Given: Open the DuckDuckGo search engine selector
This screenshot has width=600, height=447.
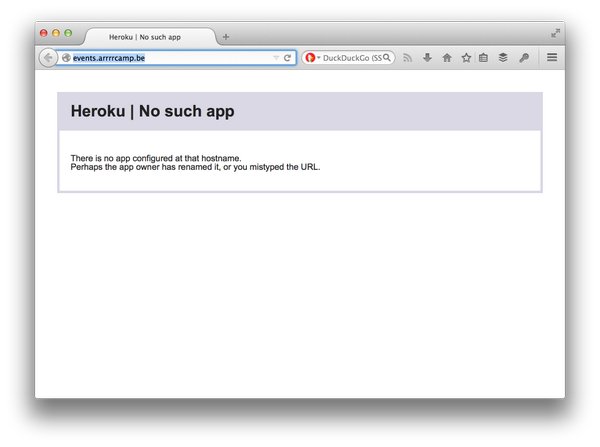Looking at the screenshot, I should pos(313,58).
